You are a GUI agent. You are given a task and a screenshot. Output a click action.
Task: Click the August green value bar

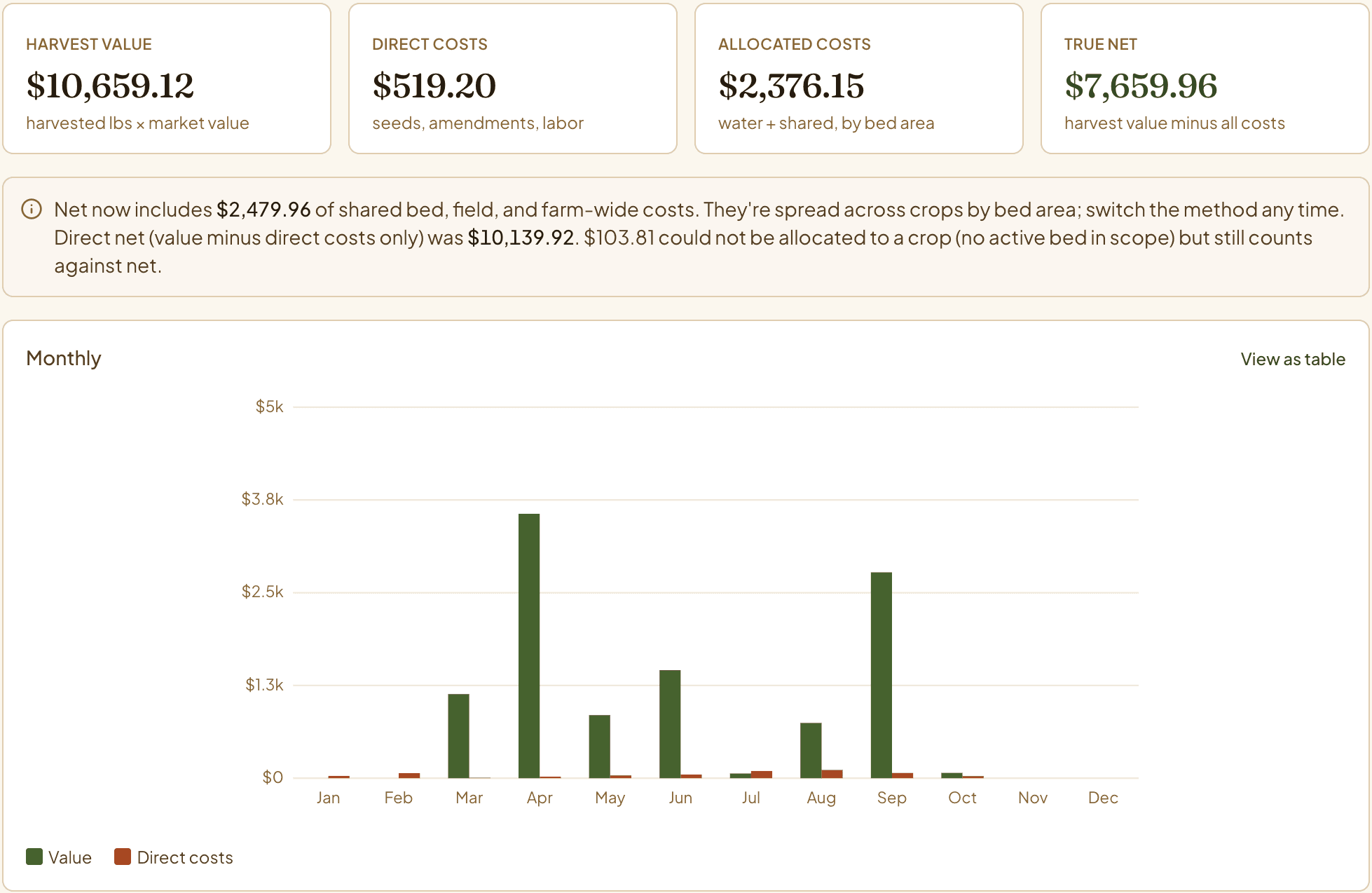[x=811, y=750]
